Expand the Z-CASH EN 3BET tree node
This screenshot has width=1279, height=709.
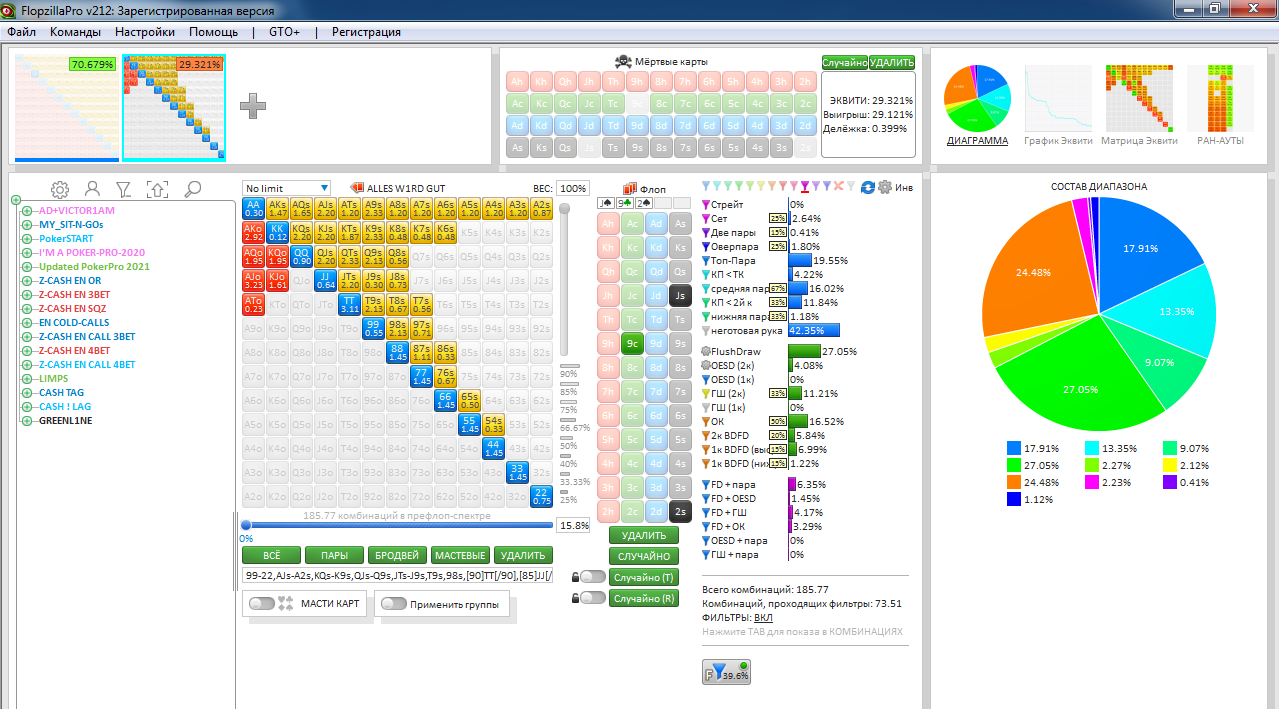(16, 295)
